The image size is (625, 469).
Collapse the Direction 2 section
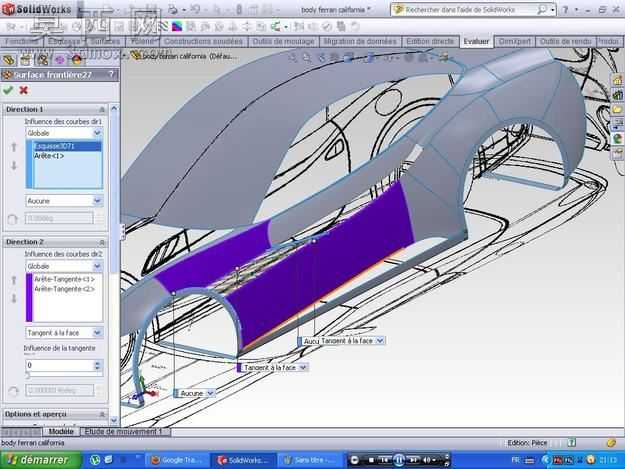pyautogui.click(x=102, y=242)
